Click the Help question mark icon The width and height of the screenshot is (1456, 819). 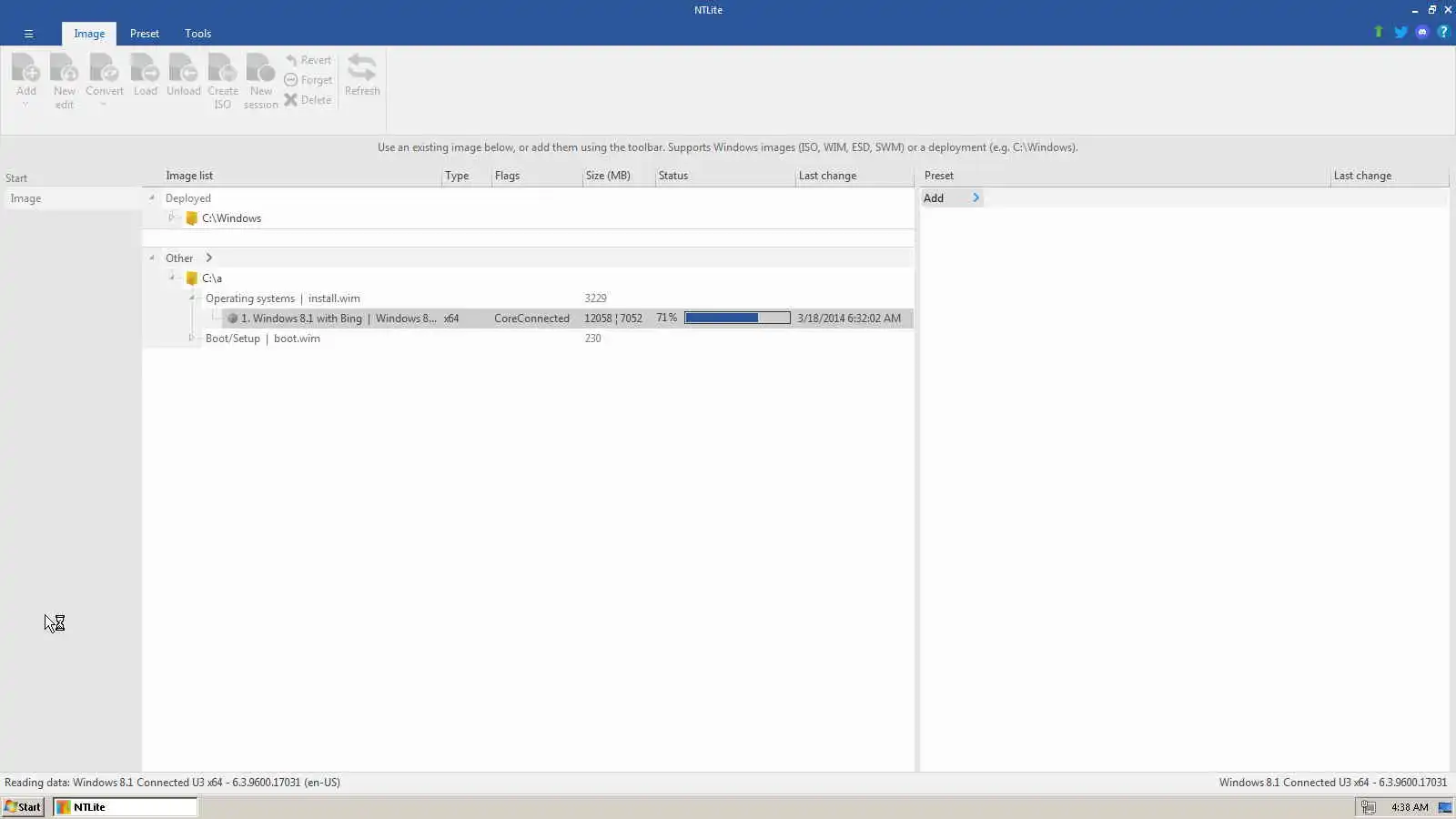coord(1443,32)
